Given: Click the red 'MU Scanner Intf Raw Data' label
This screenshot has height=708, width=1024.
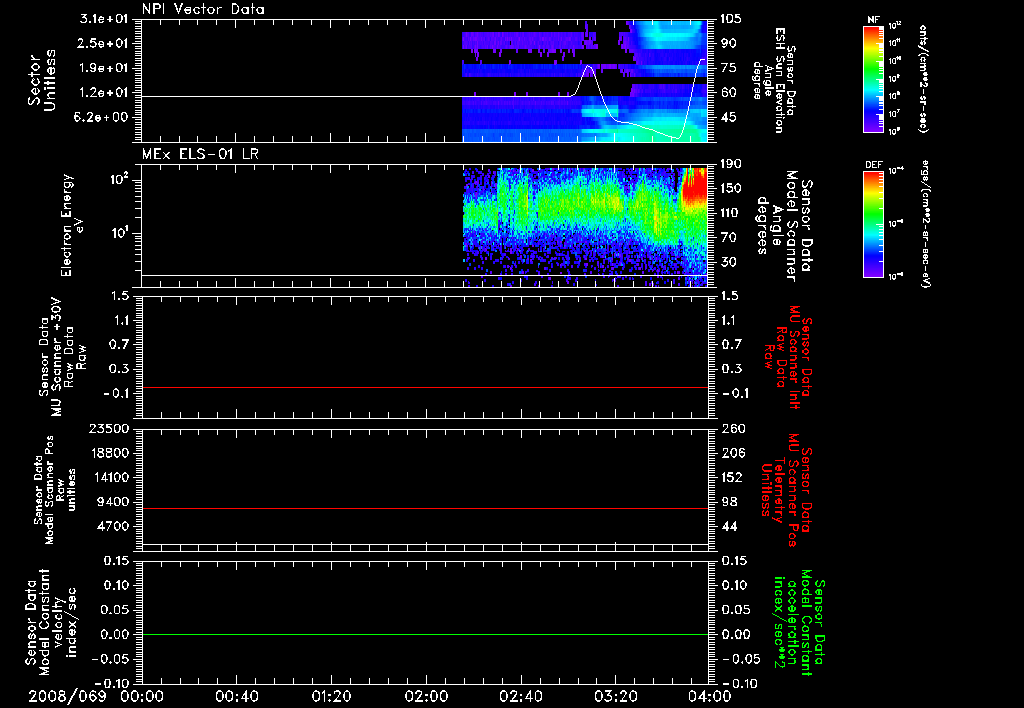Looking at the screenshot, I should (786, 357).
